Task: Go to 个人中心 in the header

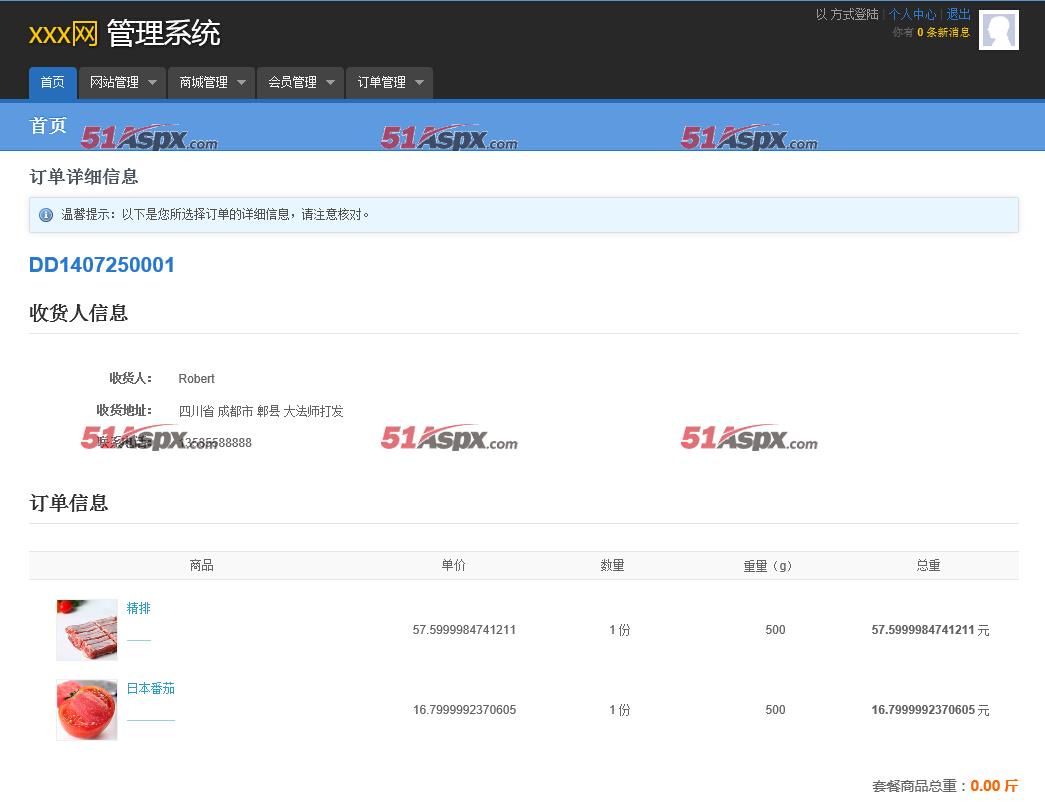Action: pyautogui.click(x=912, y=14)
